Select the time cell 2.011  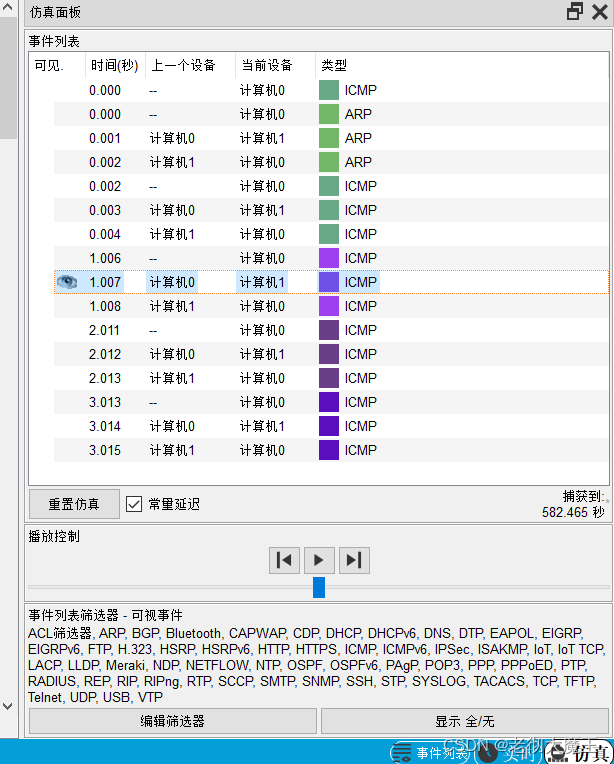pyautogui.click(x=105, y=330)
